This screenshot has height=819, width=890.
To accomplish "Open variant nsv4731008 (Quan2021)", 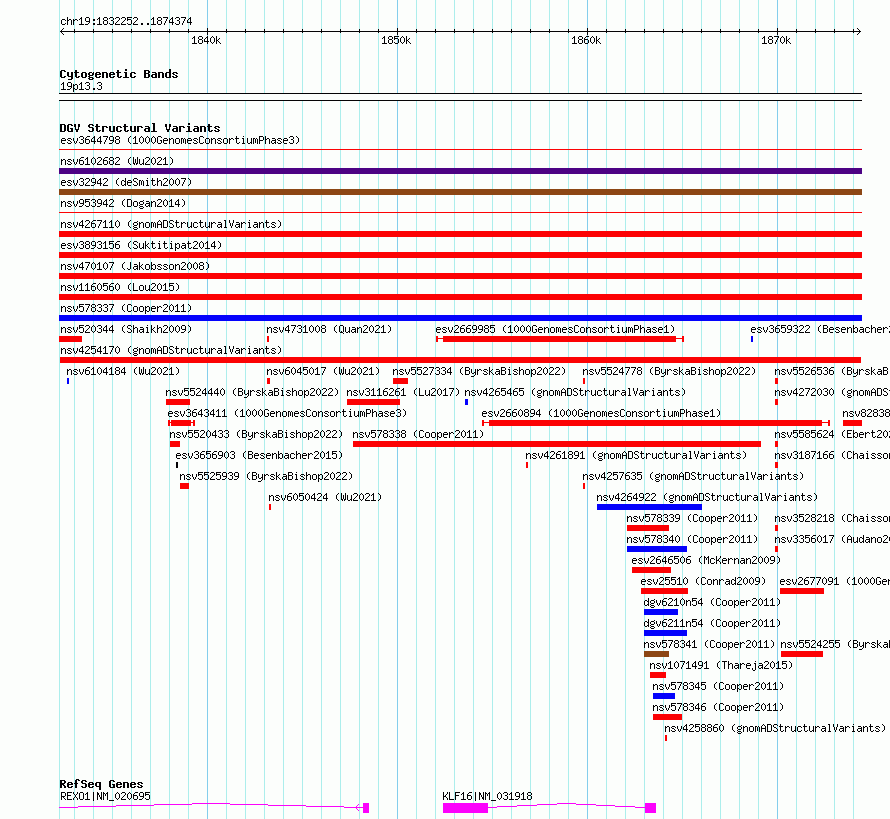I will (329, 329).
